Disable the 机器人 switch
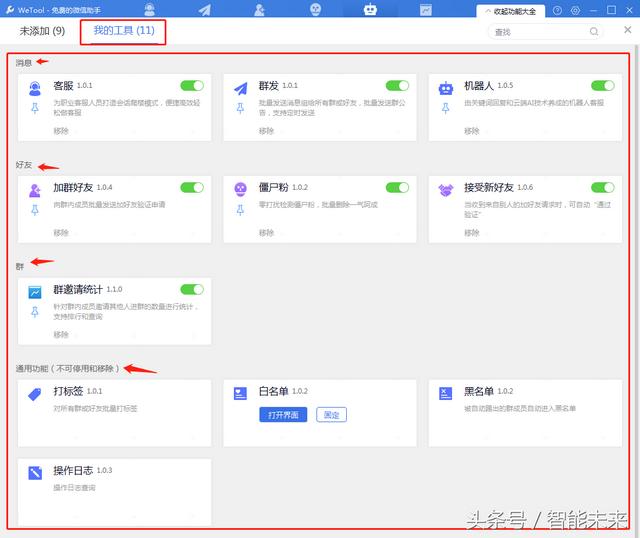Viewport: 640px width, 538px height. pyautogui.click(x=603, y=85)
